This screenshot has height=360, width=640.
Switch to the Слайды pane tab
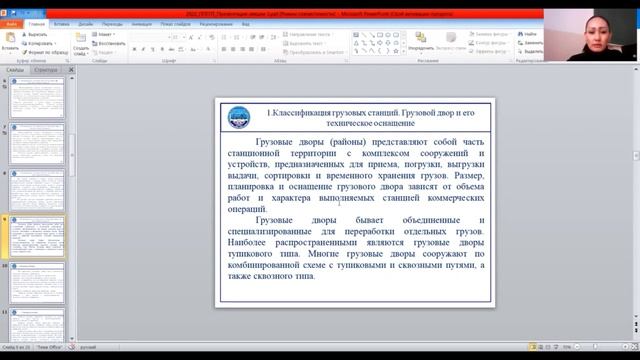click(15, 70)
